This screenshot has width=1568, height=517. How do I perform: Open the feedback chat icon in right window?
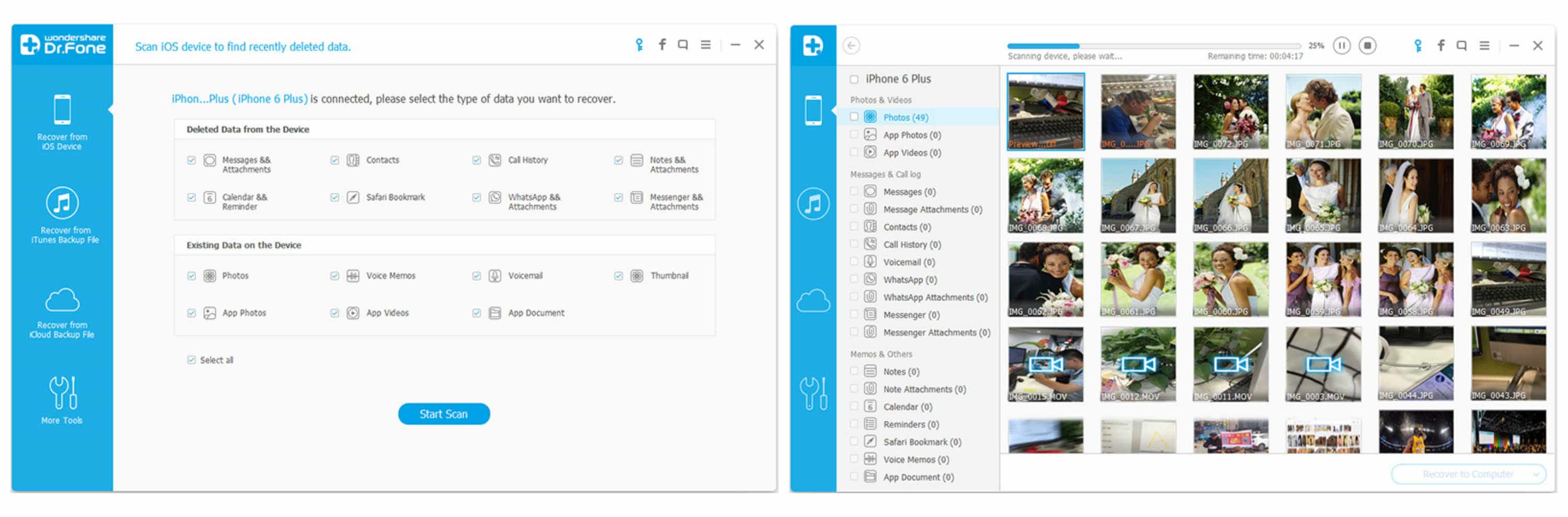pos(1461,45)
